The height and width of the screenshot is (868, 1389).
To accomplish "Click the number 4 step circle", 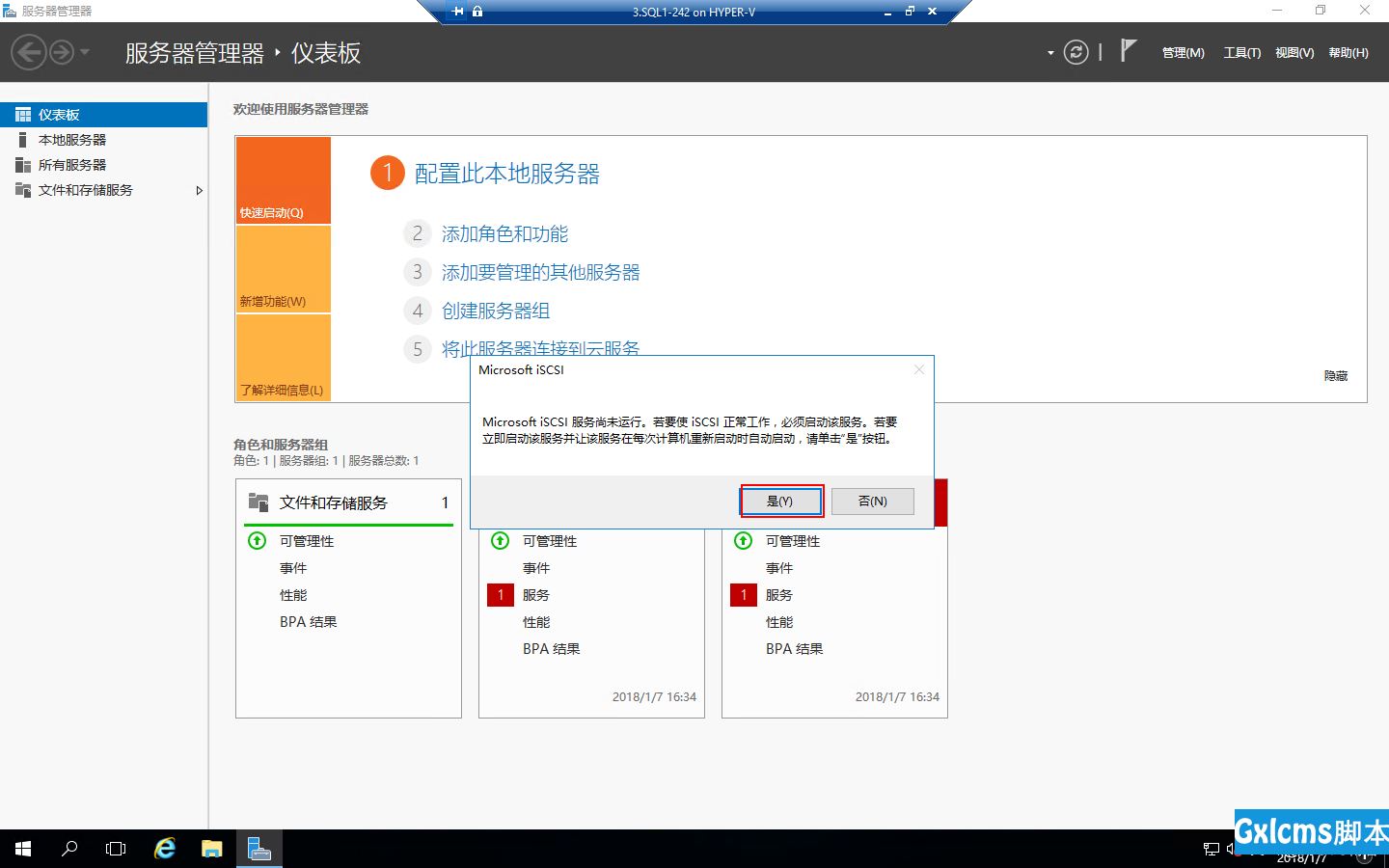I will (418, 311).
